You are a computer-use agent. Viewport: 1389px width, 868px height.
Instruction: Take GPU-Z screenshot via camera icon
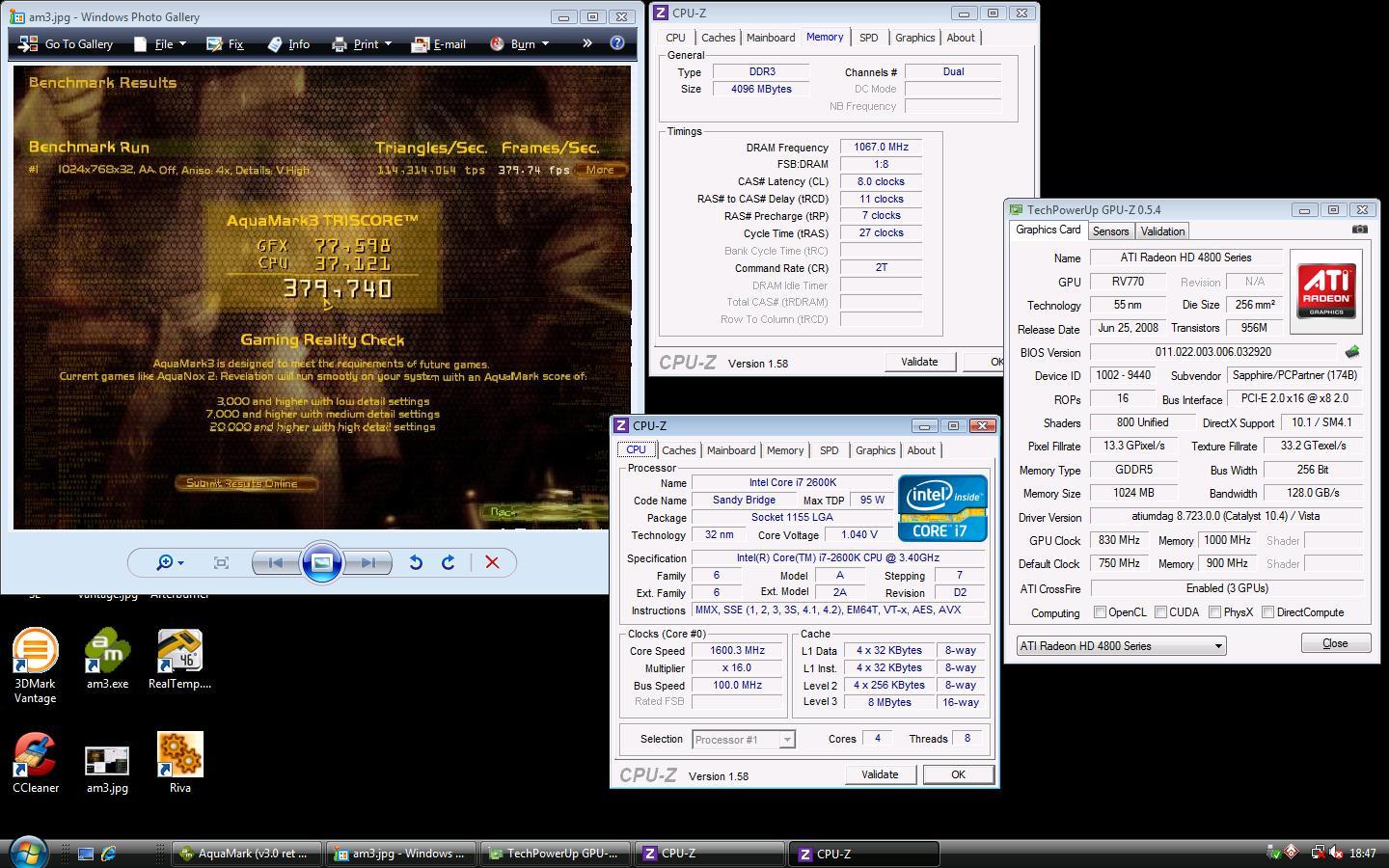coord(1359,230)
